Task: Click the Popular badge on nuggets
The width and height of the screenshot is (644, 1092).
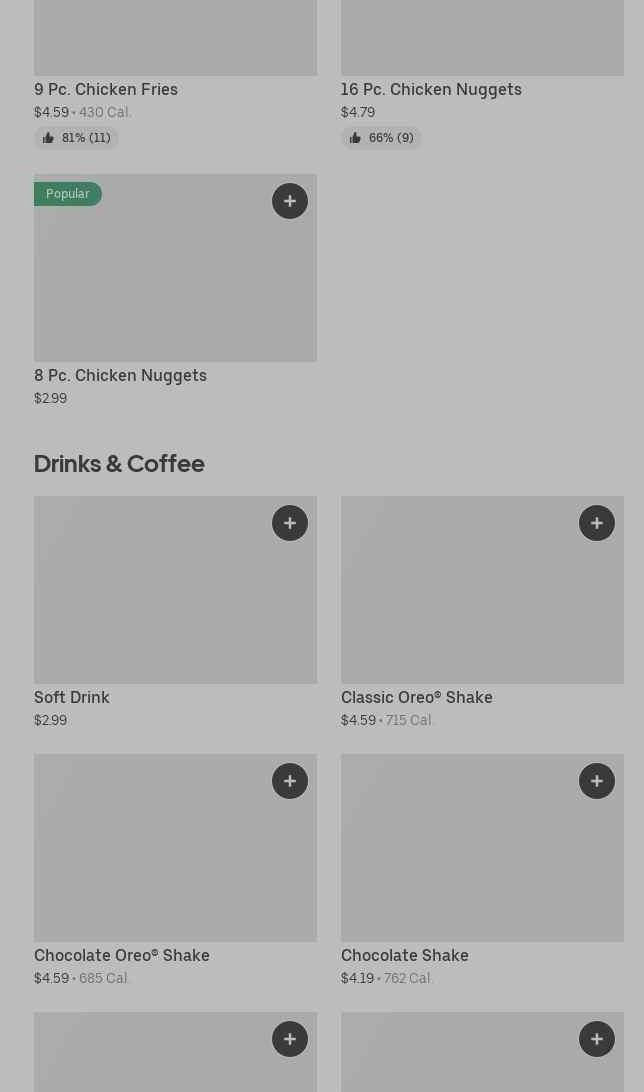Action: pos(68,194)
